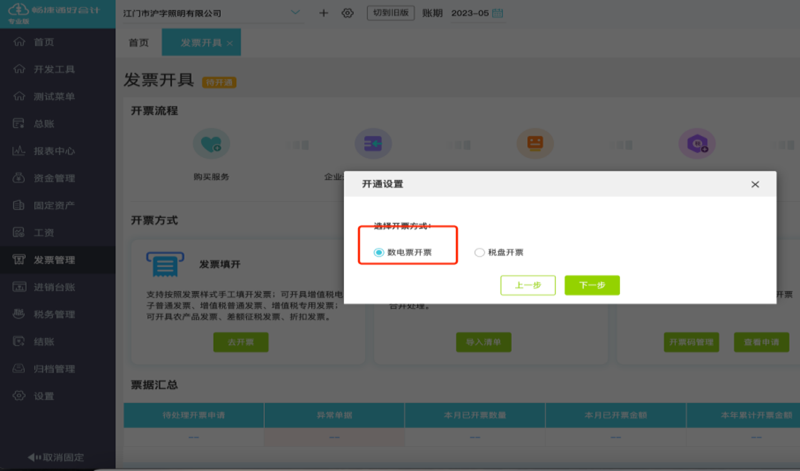Click the plus icon beside company selector
Image resolution: width=800 pixels, height=471 pixels.
323,13
